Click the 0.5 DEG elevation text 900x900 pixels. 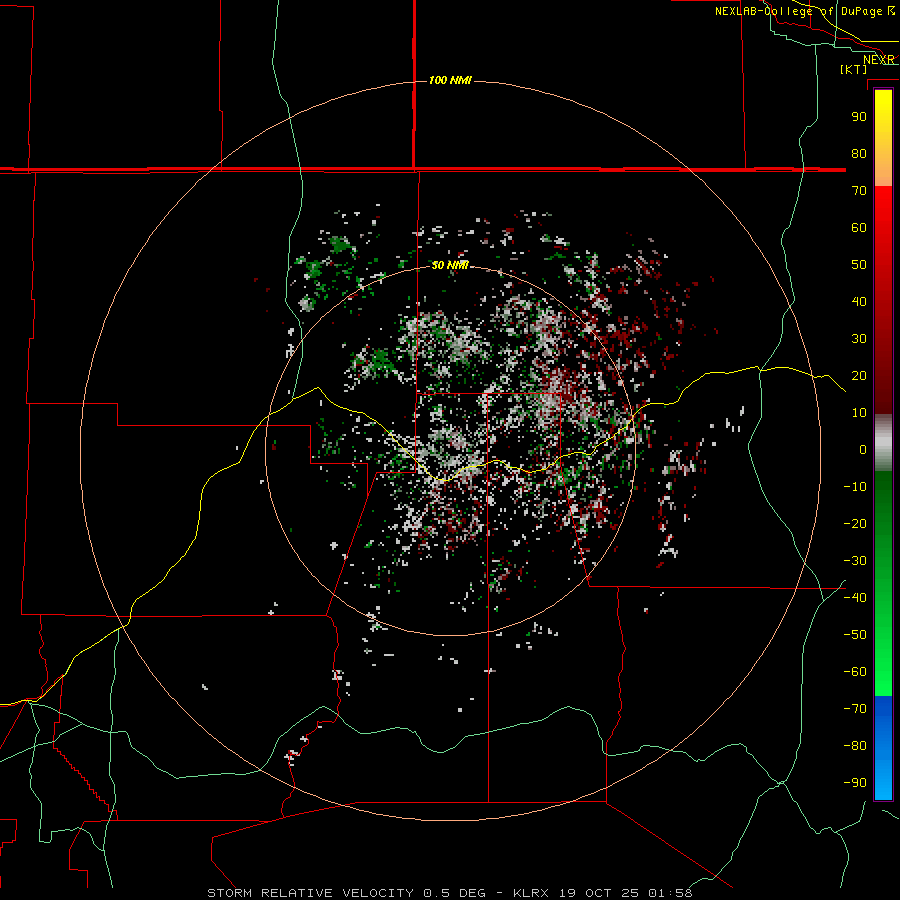[454, 893]
